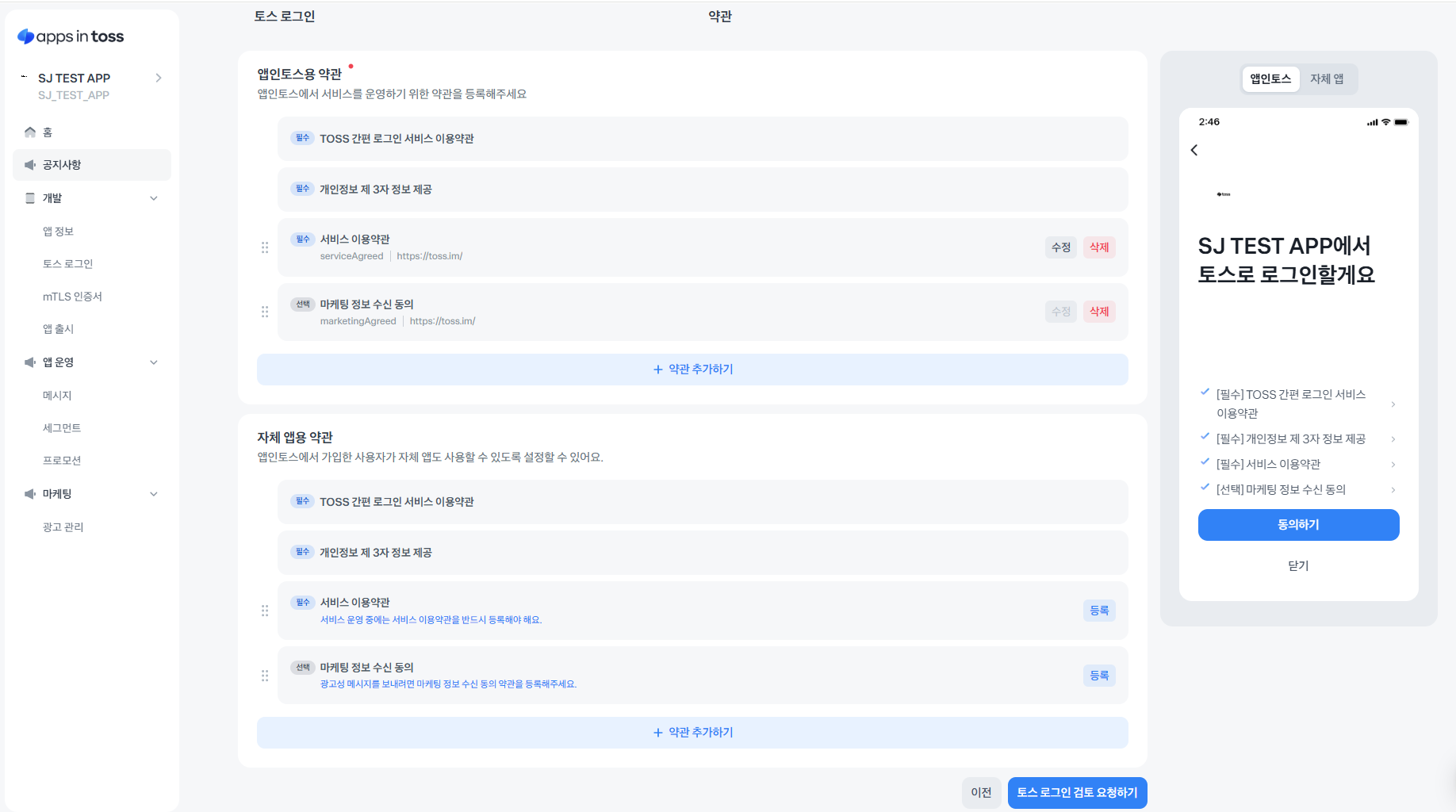The height and width of the screenshot is (812, 1456).
Task: Select 개인정보 제 3자 정보 제공 row in 앱인토스용
Action: point(703,190)
